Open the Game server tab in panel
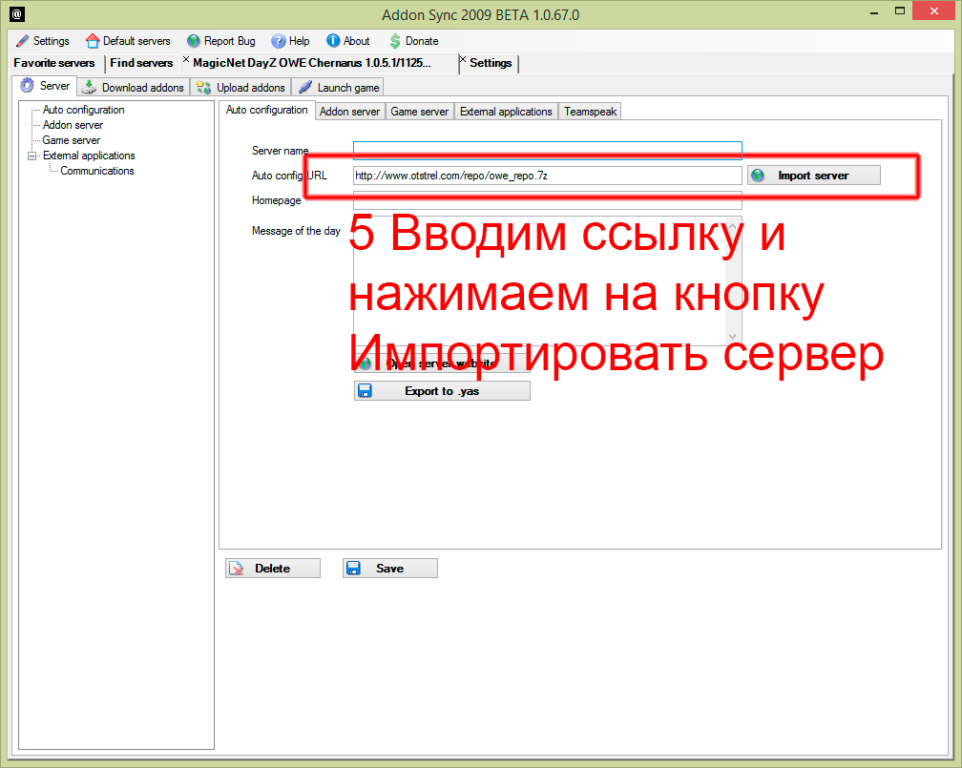Image resolution: width=962 pixels, height=768 pixels. point(419,112)
